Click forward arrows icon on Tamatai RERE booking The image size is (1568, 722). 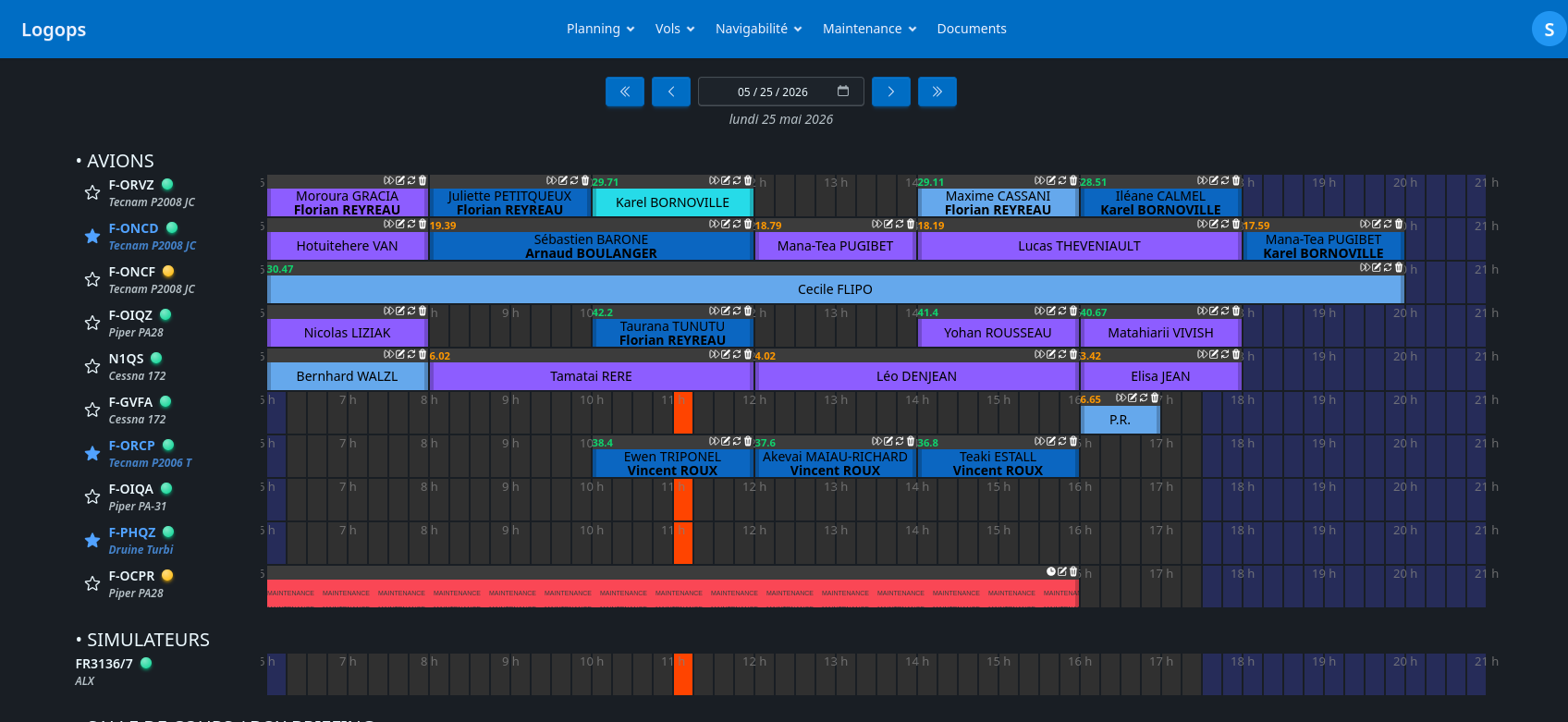pos(714,355)
